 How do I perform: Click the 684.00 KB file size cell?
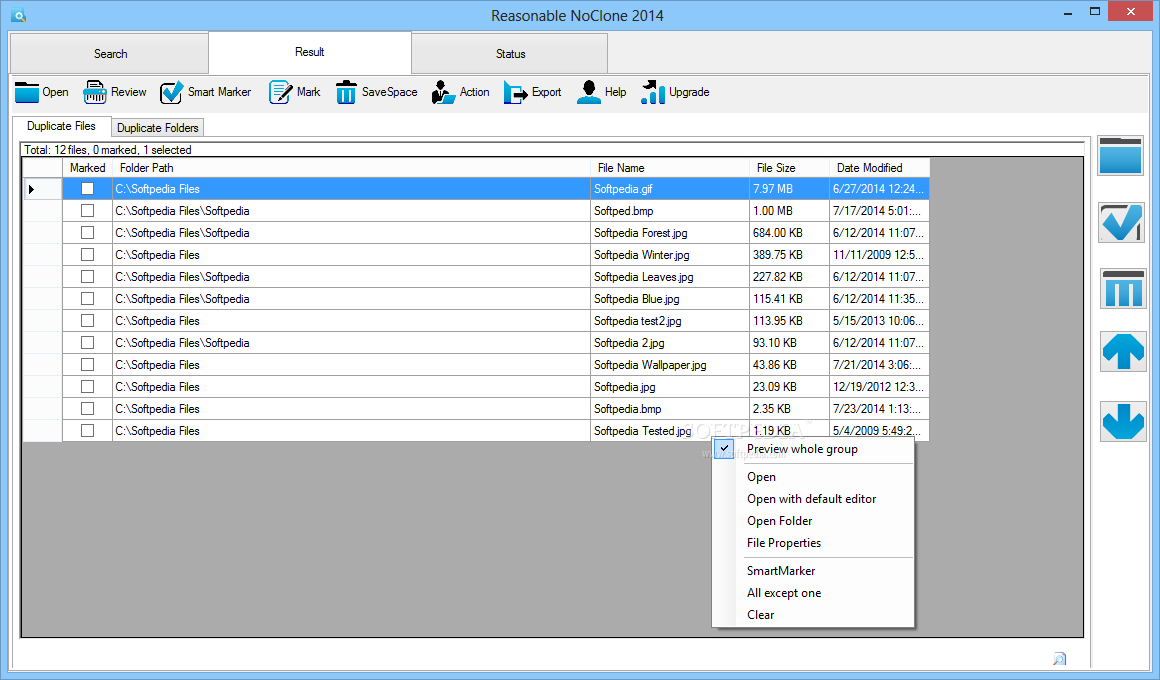pos(789,232)
